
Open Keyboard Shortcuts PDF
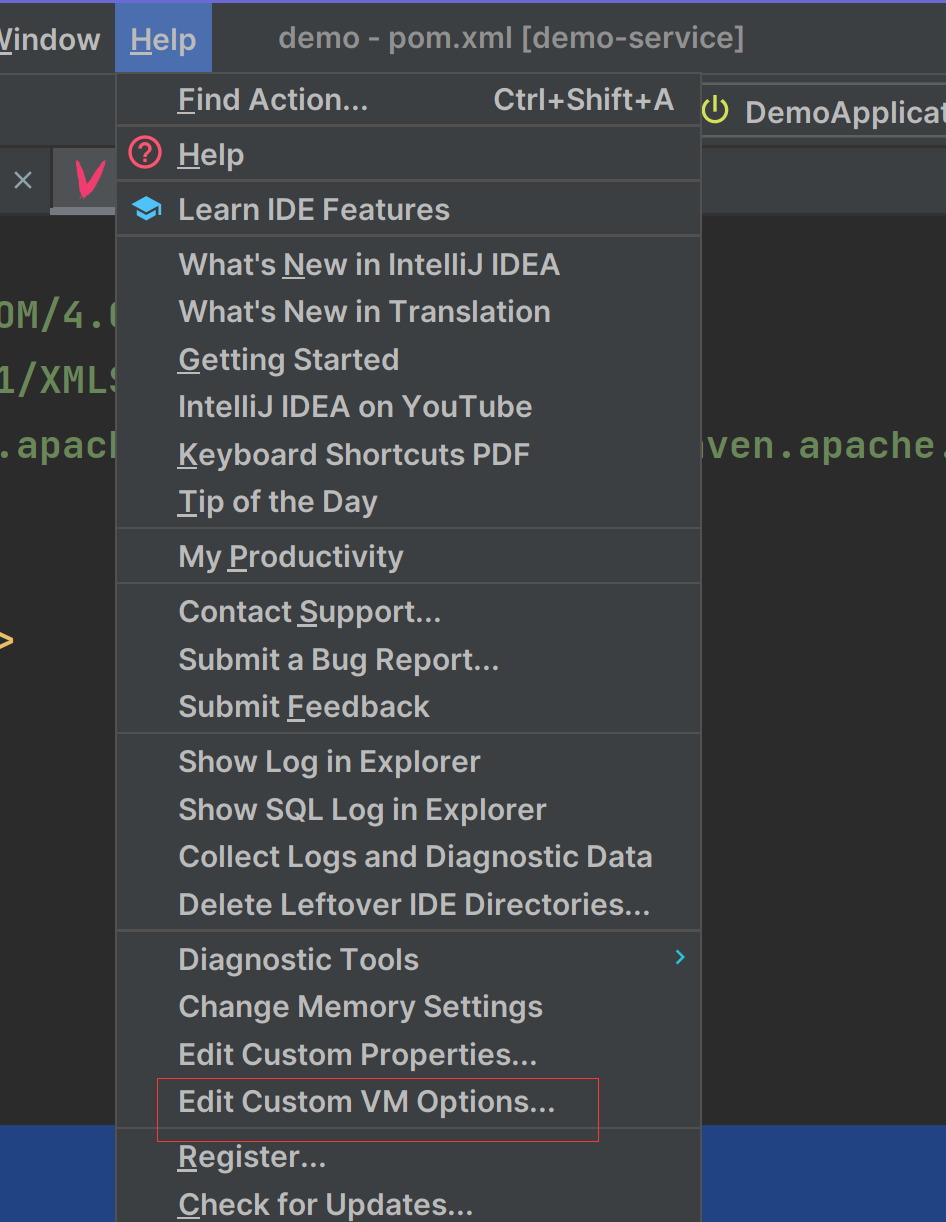click(x=354, y=455)
